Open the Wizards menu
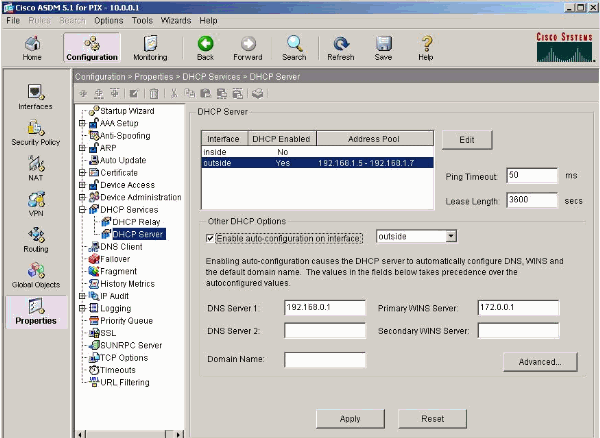 point(176,20)
